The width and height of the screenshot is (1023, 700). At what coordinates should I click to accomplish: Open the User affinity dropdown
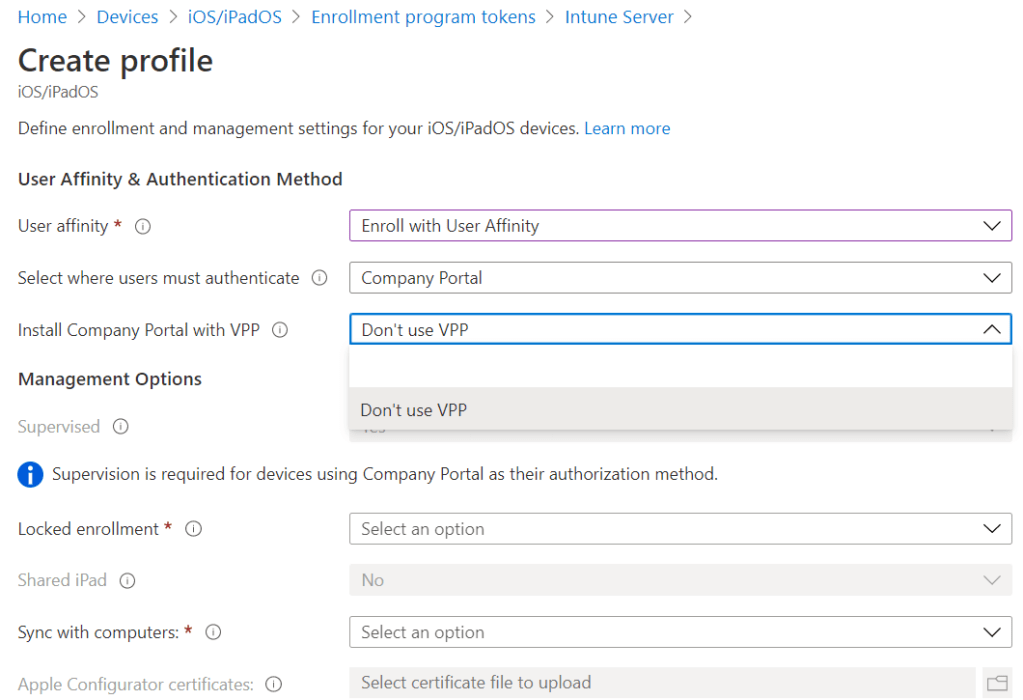(x=680, y=226)
